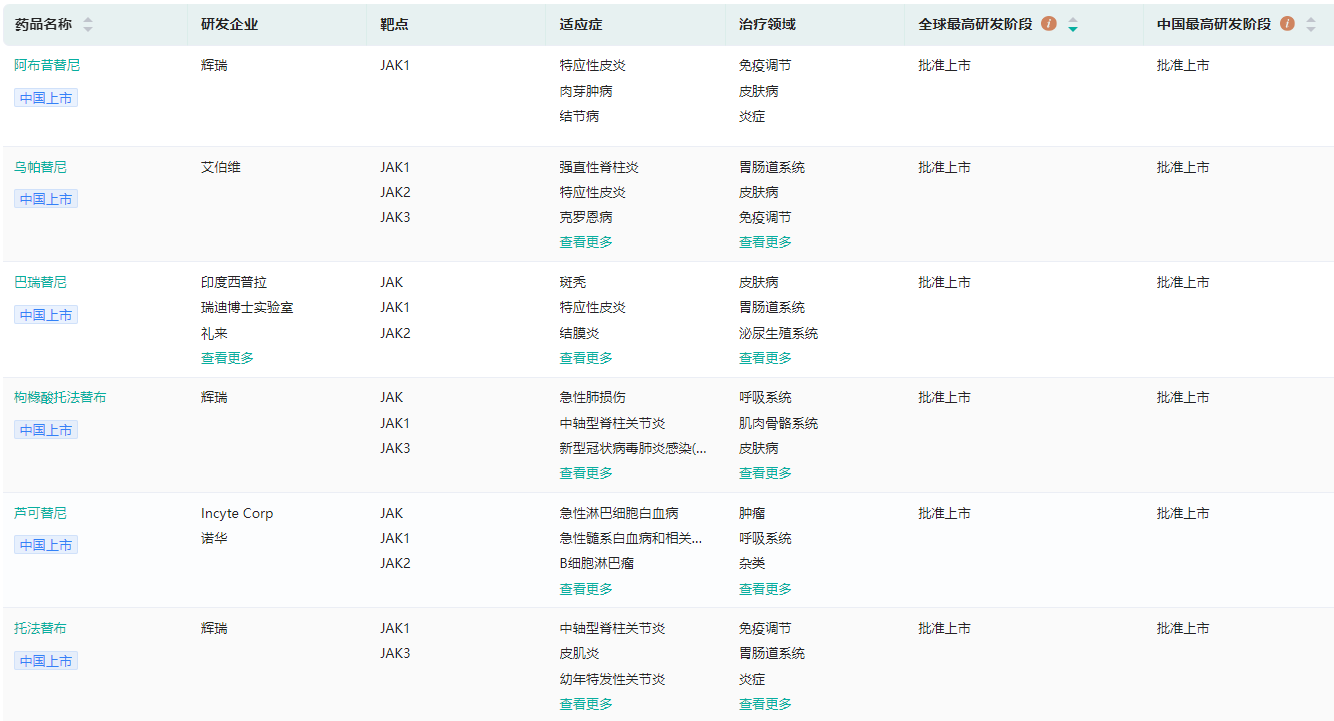
Task: Click the 皮肌炎 indication
Action: pos(579,653)
